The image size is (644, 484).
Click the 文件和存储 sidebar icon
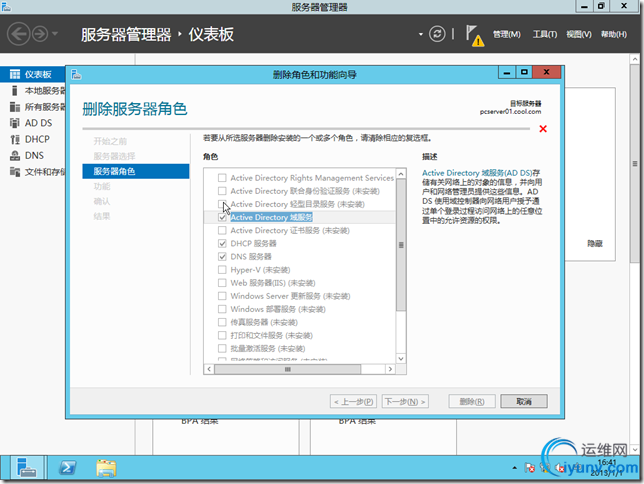pos(15,172)
